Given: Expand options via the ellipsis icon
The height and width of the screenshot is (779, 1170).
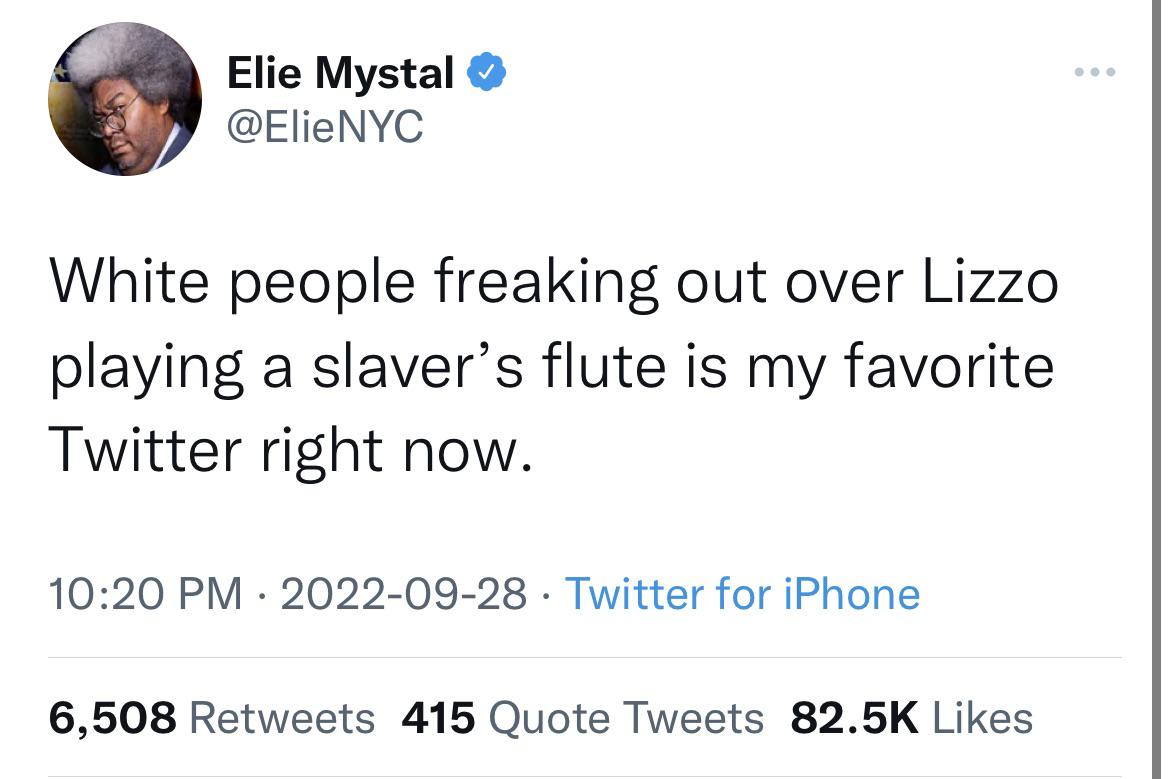Looking at the screenshot, I should pyautogui.click(x=1096, y=71).
